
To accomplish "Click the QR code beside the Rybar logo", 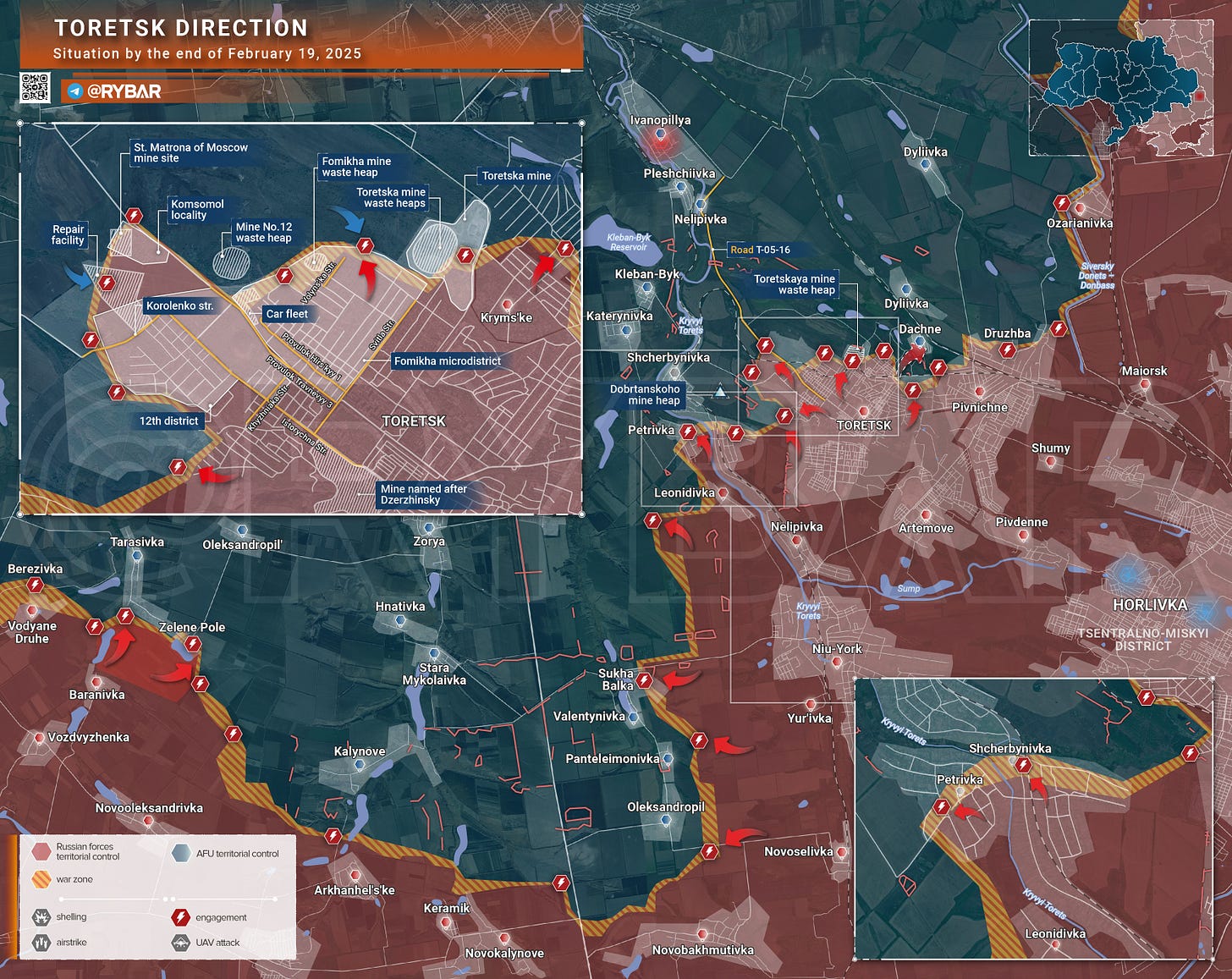I will pos(35,88).
